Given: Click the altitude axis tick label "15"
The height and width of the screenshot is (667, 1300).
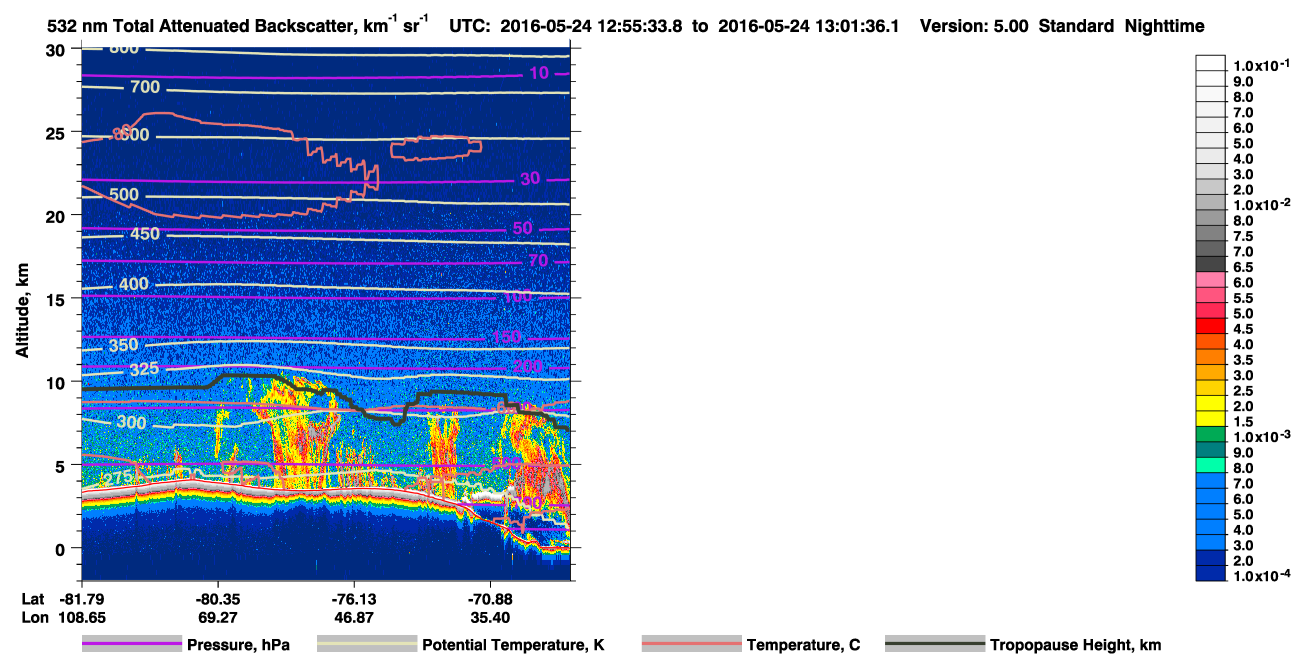Looking at the screenshot, I should click(x=58, y=299).
